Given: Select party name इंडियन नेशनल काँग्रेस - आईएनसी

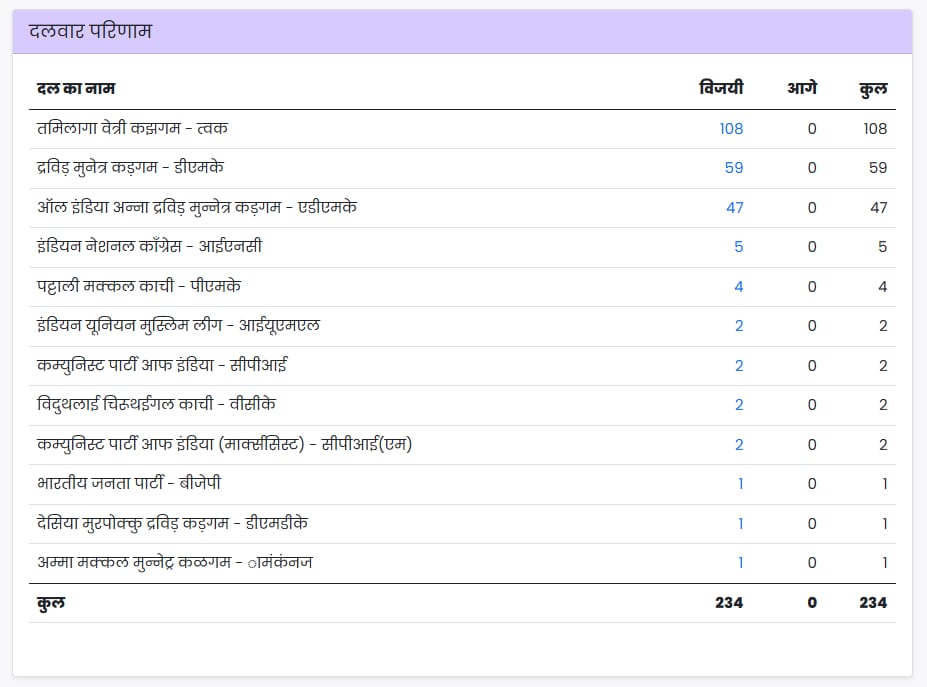Looking at the screenshot, I should pos(149,247).
